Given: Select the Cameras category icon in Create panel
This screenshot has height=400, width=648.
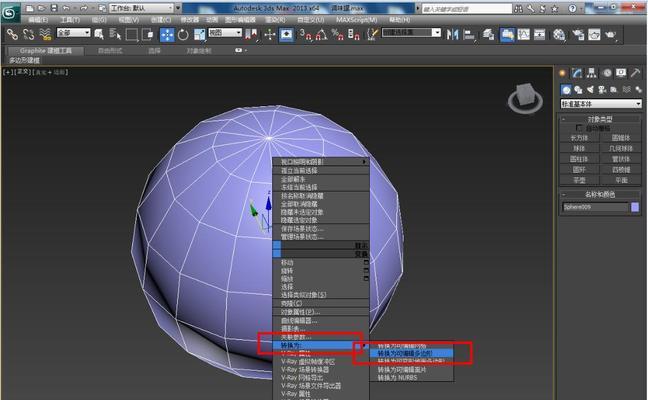Looking at the screenshot, I should (602, 89).
